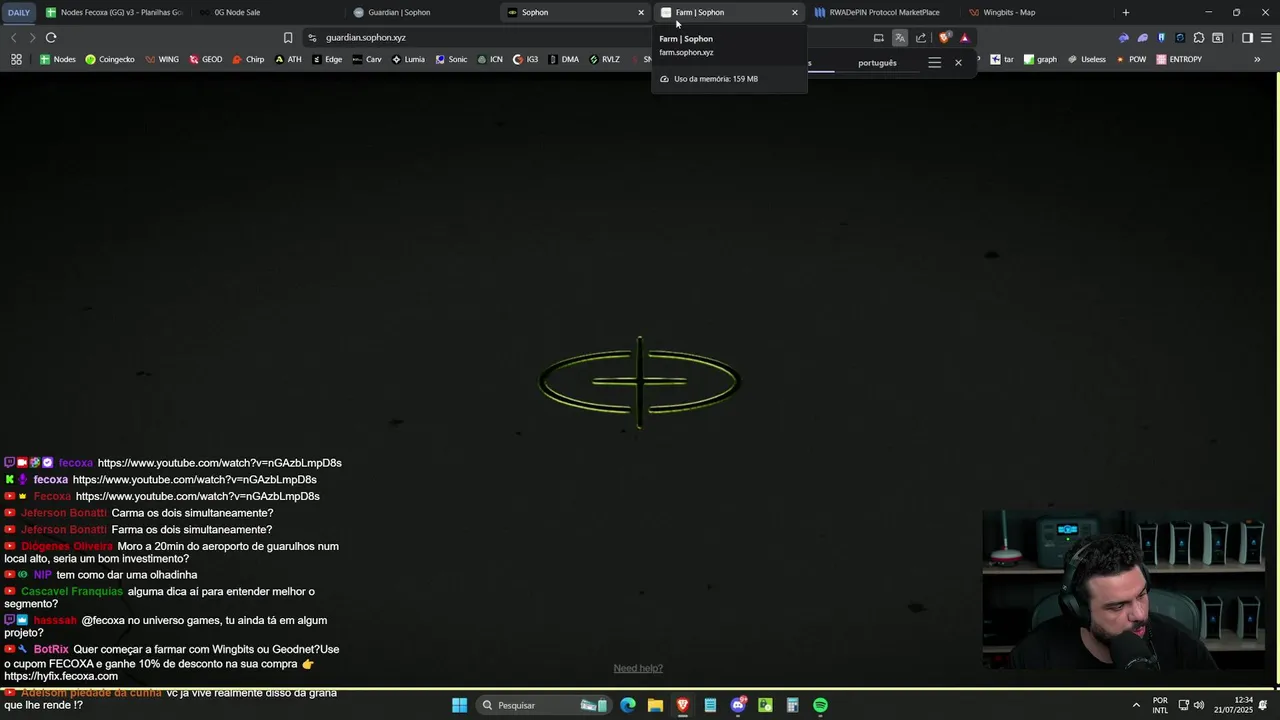Open Microsoft Edge from the taskbar
Viewport: 1280px width, 720px height.
pos(628,705)
